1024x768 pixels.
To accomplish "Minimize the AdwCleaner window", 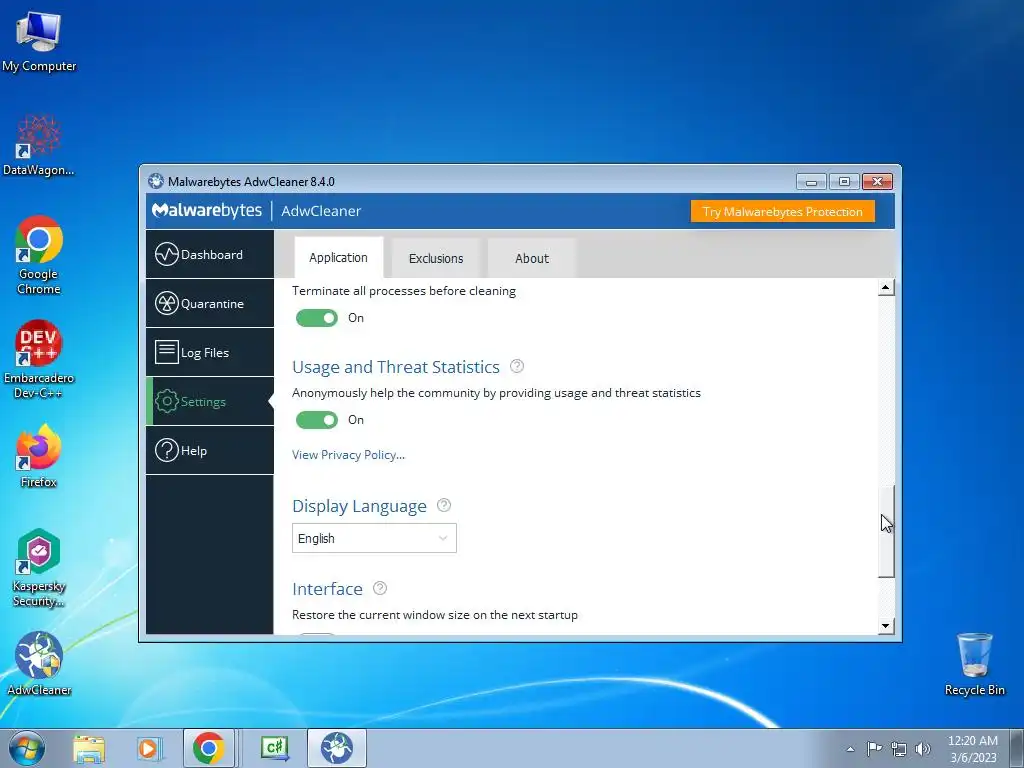I will pos(811,182).
